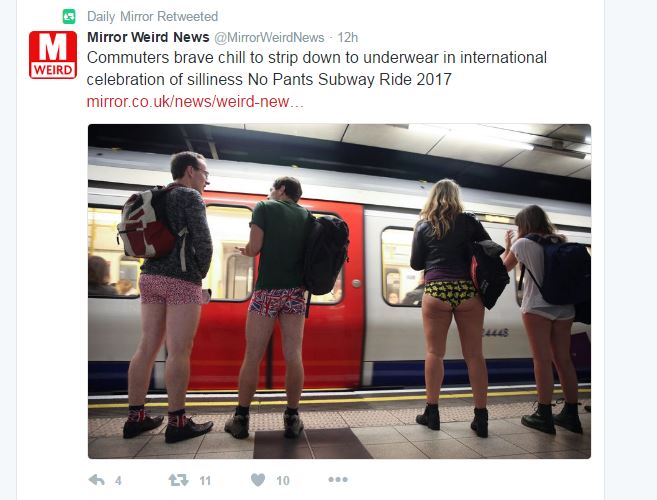Open the subway platform photo
The width and height of the screenshot is (657, 500).
[339, 291]
